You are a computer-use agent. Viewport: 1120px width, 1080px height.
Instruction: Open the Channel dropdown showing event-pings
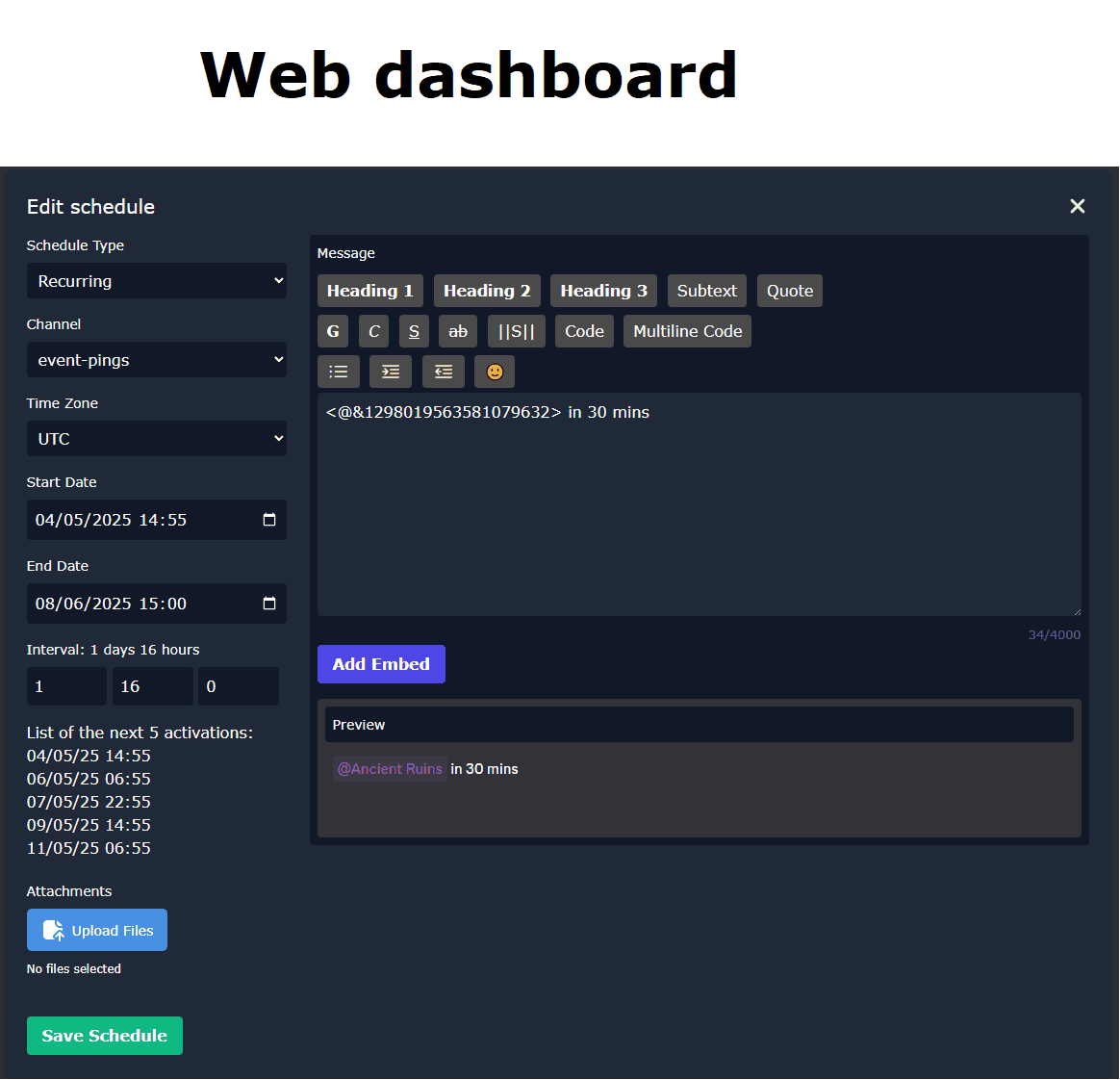pyautogui.click(x=157, y=359)
